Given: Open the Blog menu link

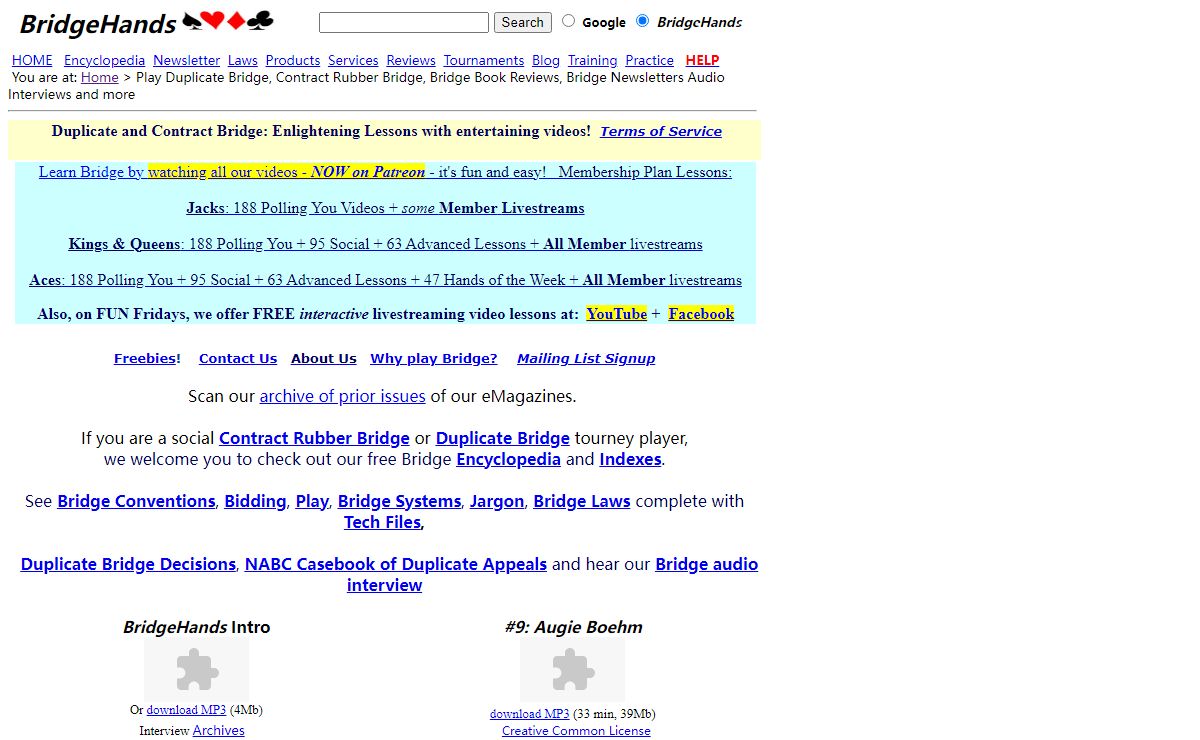Looking at the screenshot, I should point(546,60).
